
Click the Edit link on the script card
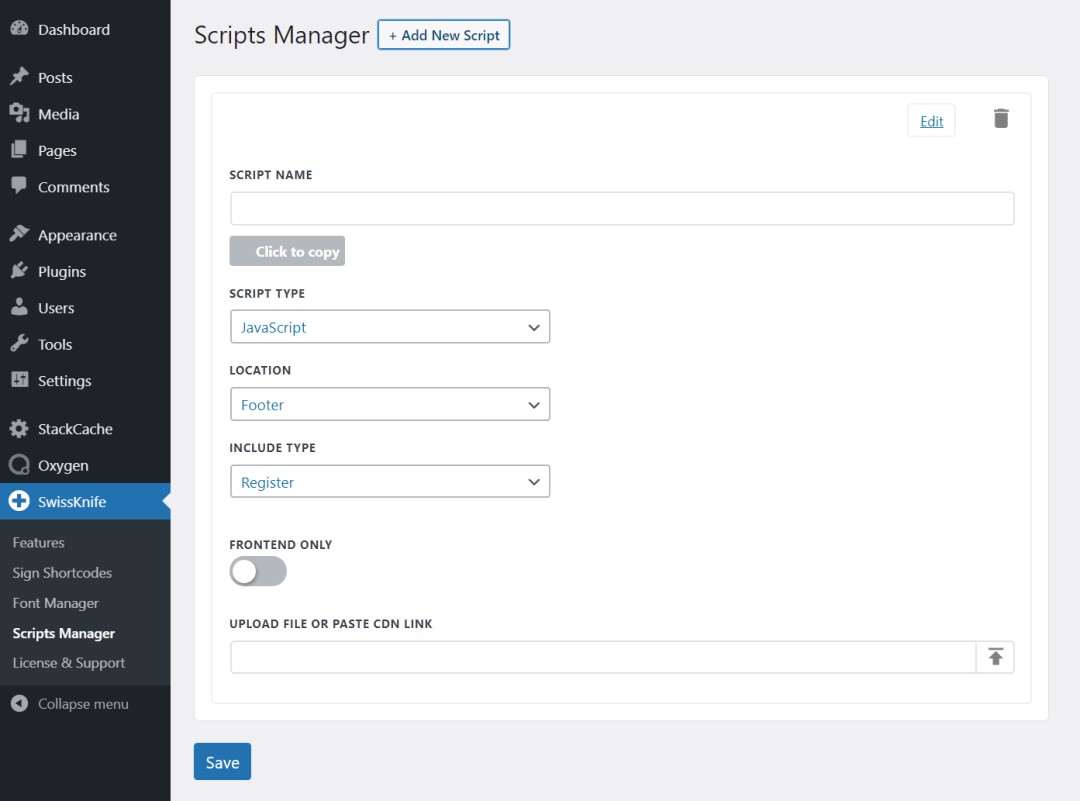(930, 120)
